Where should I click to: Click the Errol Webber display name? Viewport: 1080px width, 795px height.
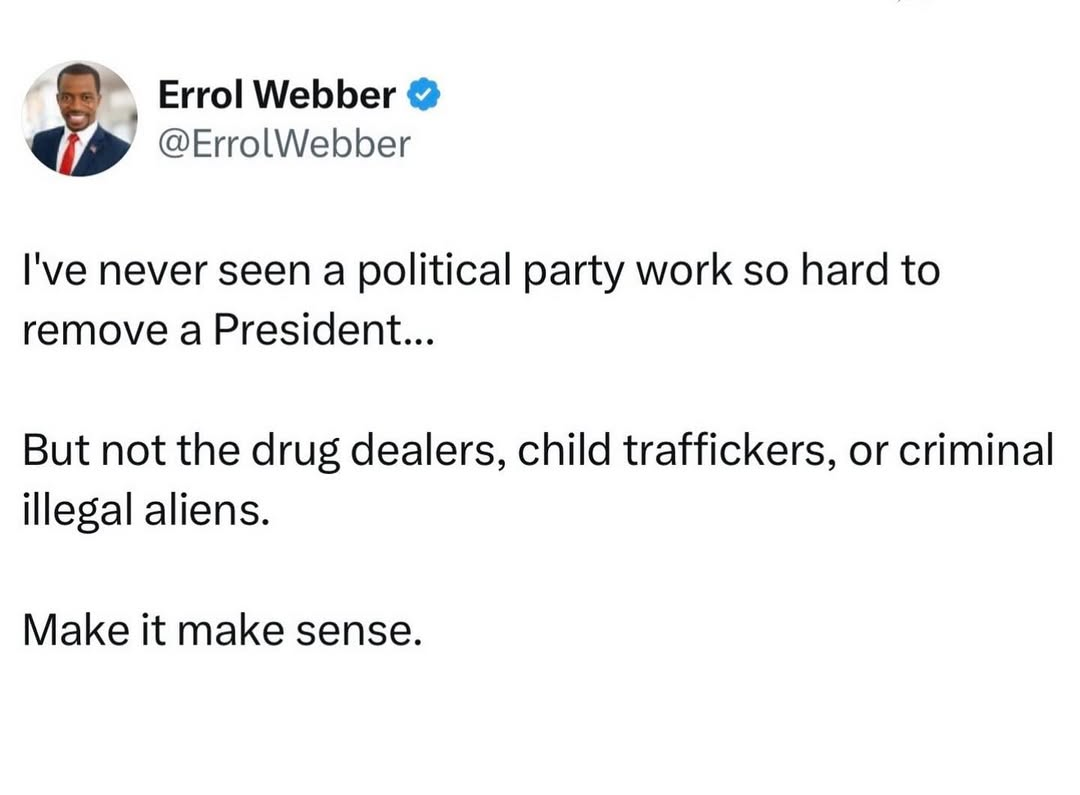click(x=278, y=96)
